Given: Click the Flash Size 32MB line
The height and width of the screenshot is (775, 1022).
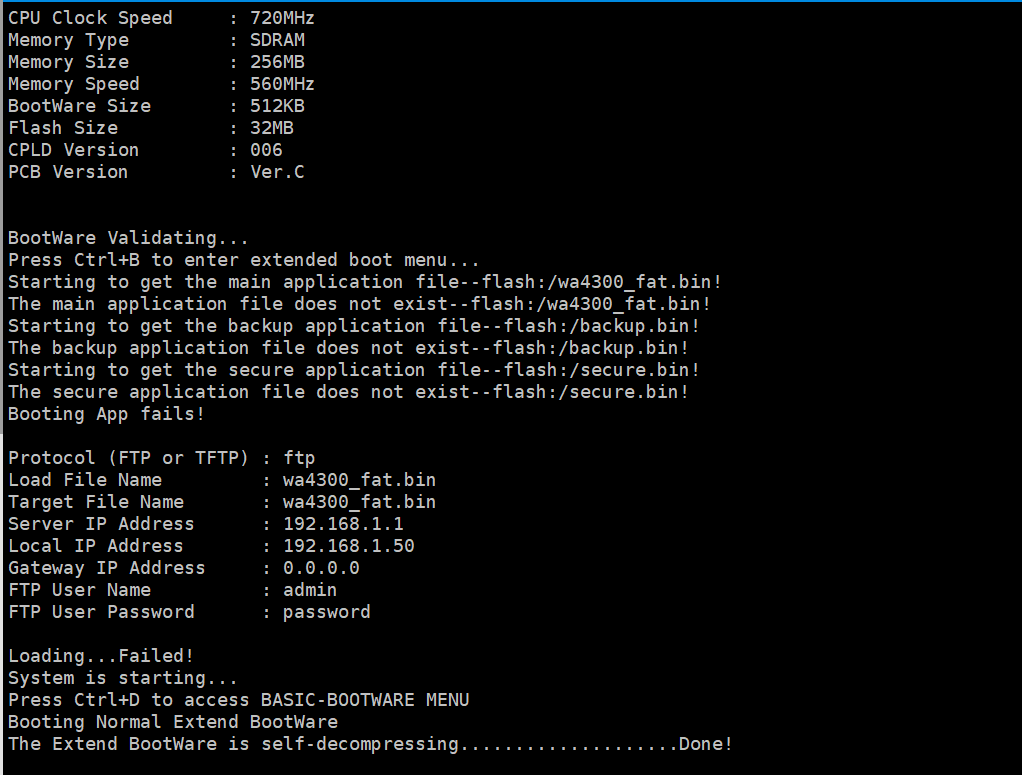Looking at the screenshot, I should pyautogui.click(x=150, y=128).
